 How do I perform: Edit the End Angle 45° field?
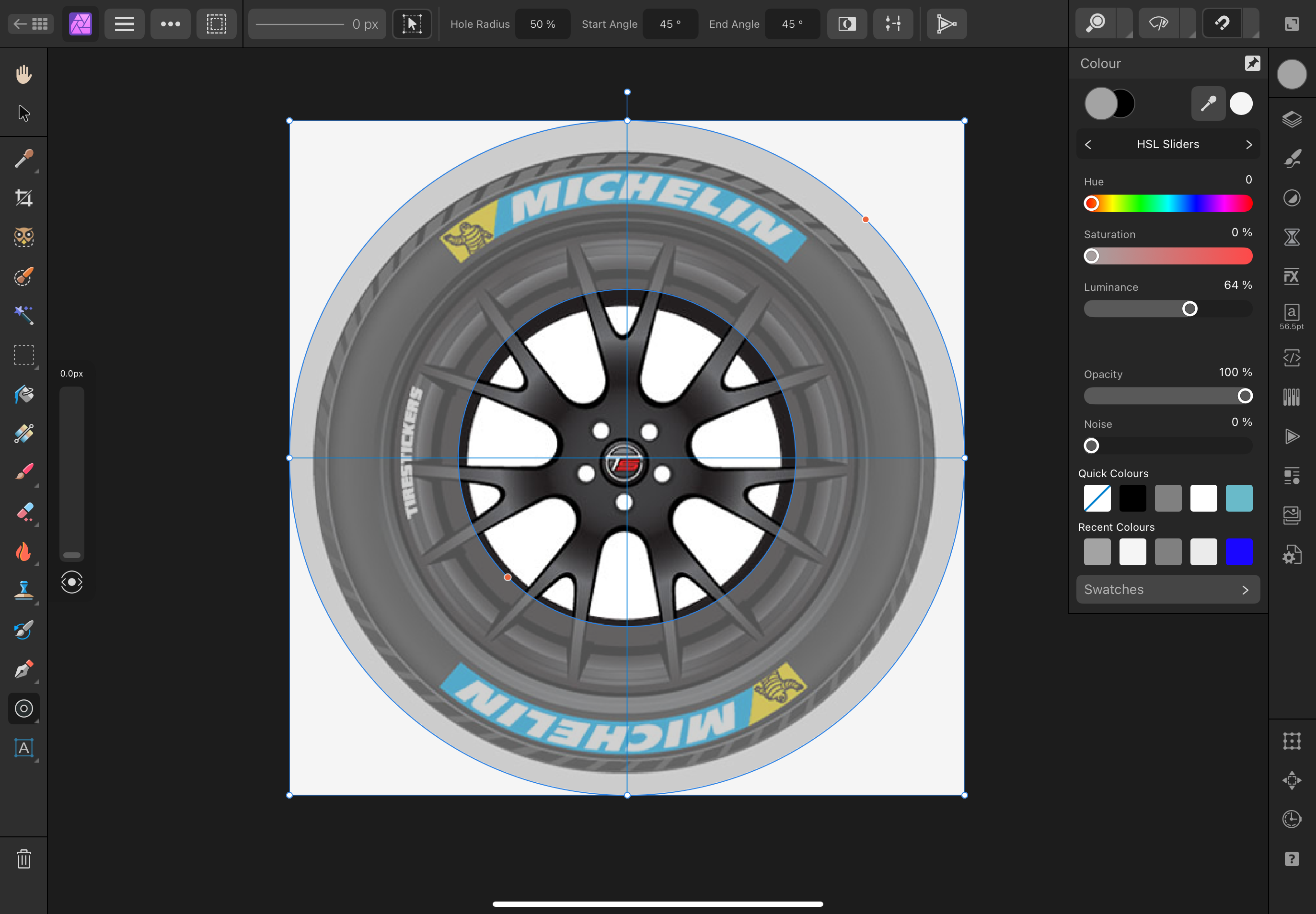792,24
